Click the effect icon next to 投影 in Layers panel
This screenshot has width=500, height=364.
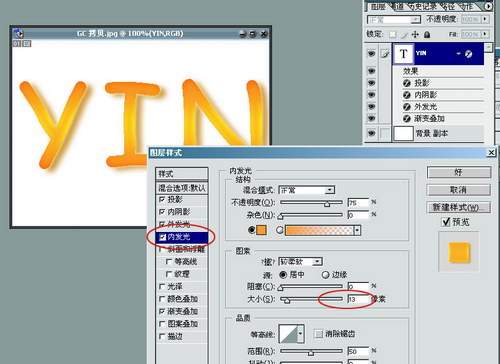407,83
